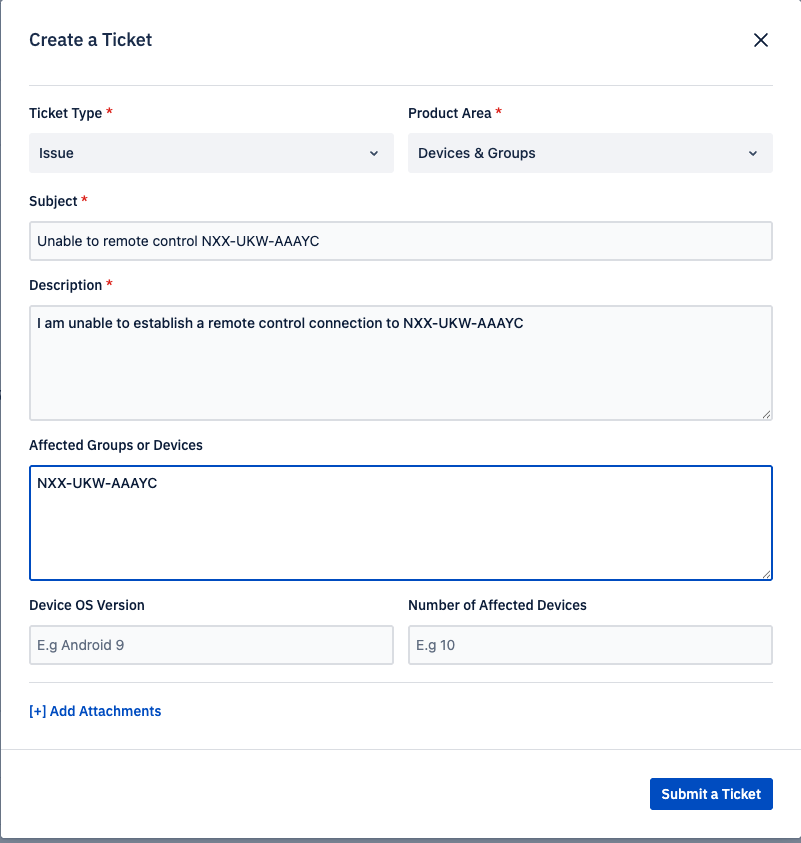Click inside Affected Groups or Devices box

tap(400, 522)
